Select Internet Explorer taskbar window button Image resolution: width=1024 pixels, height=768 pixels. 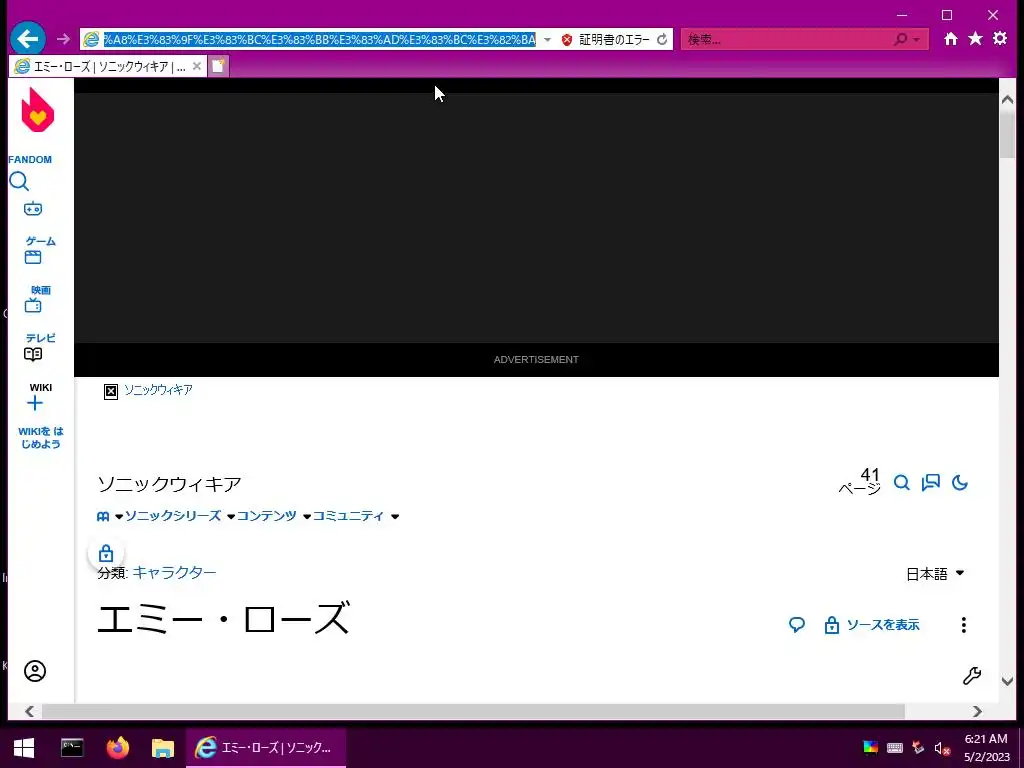click(x=266, y=748)
